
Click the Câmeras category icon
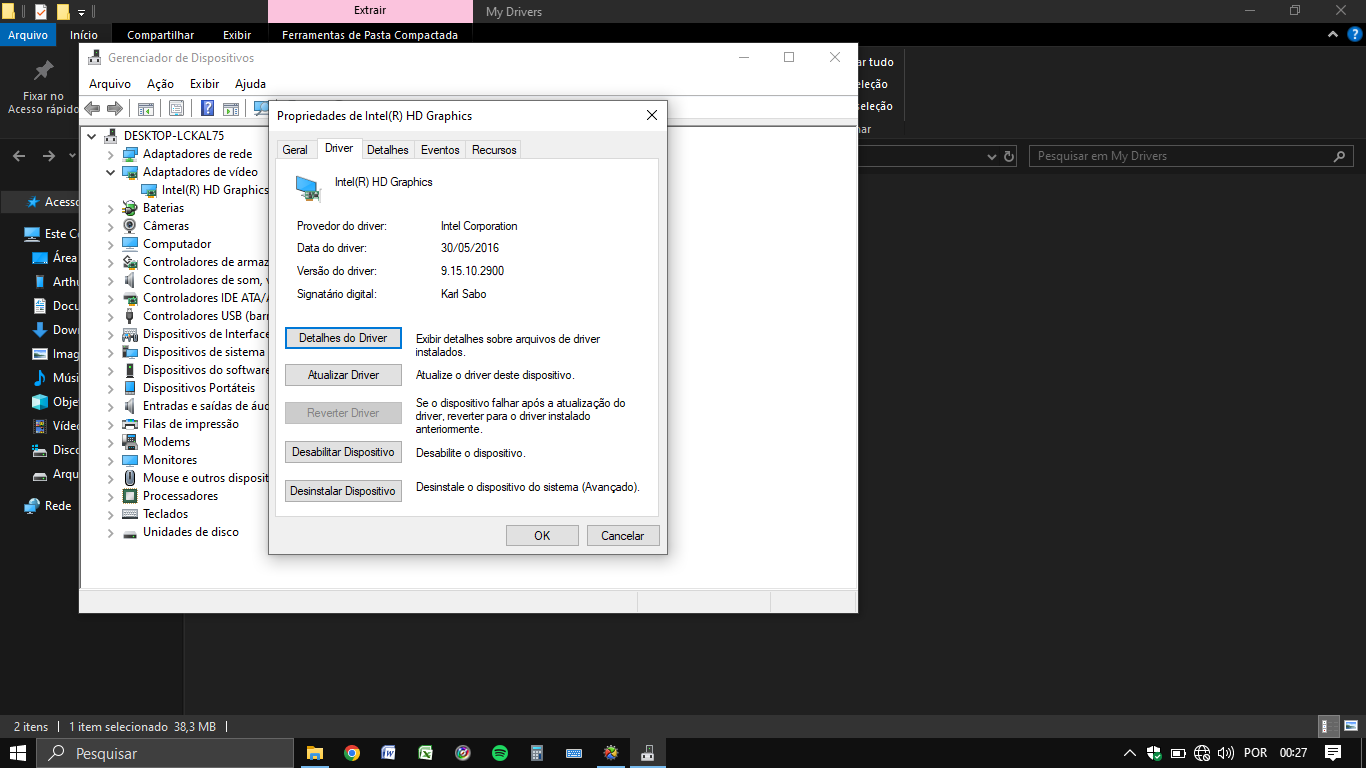(x=130, y=226)
